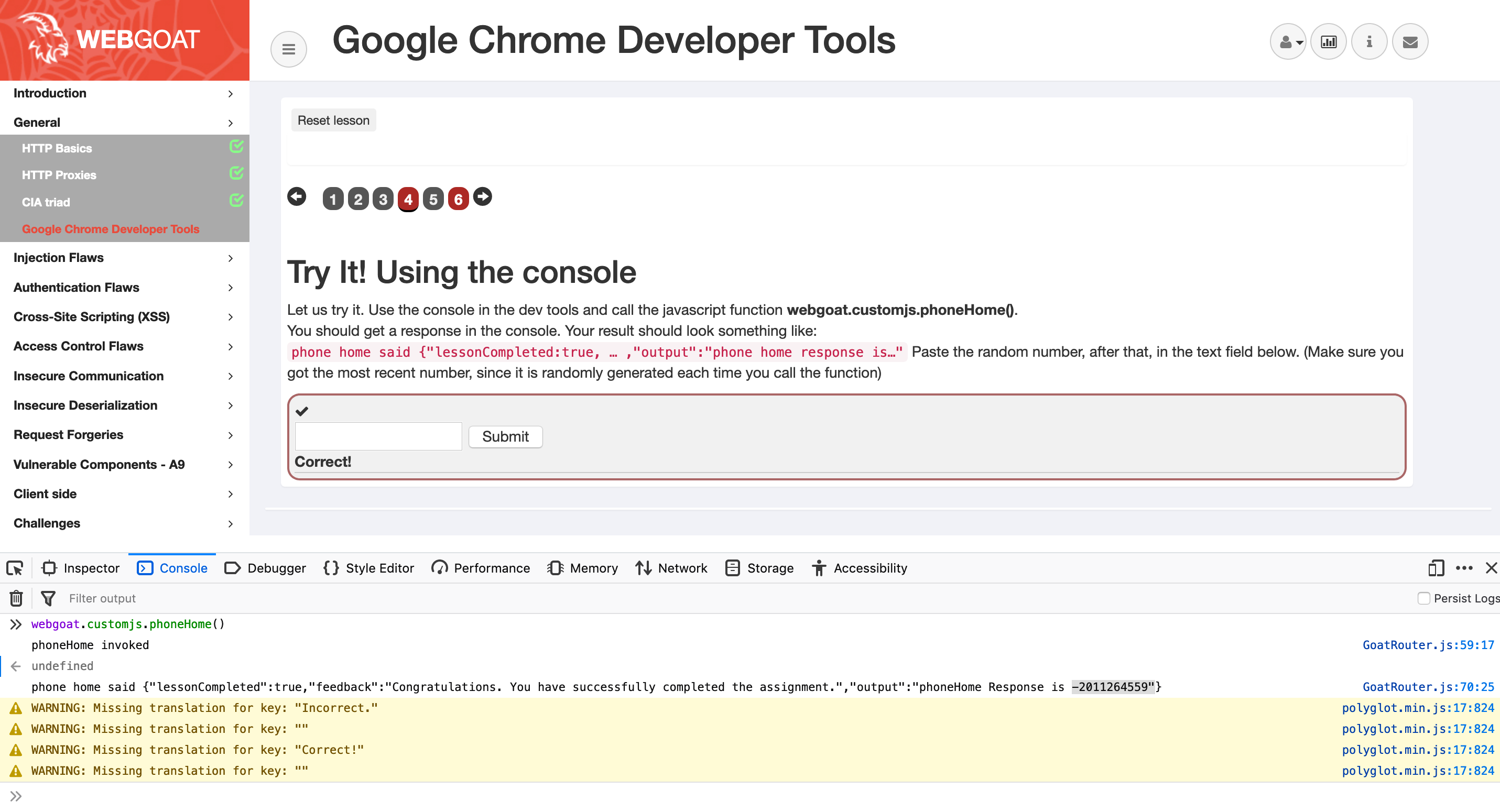Go to next lesson page arrow

pyautogui.click(x=482, y=197)
